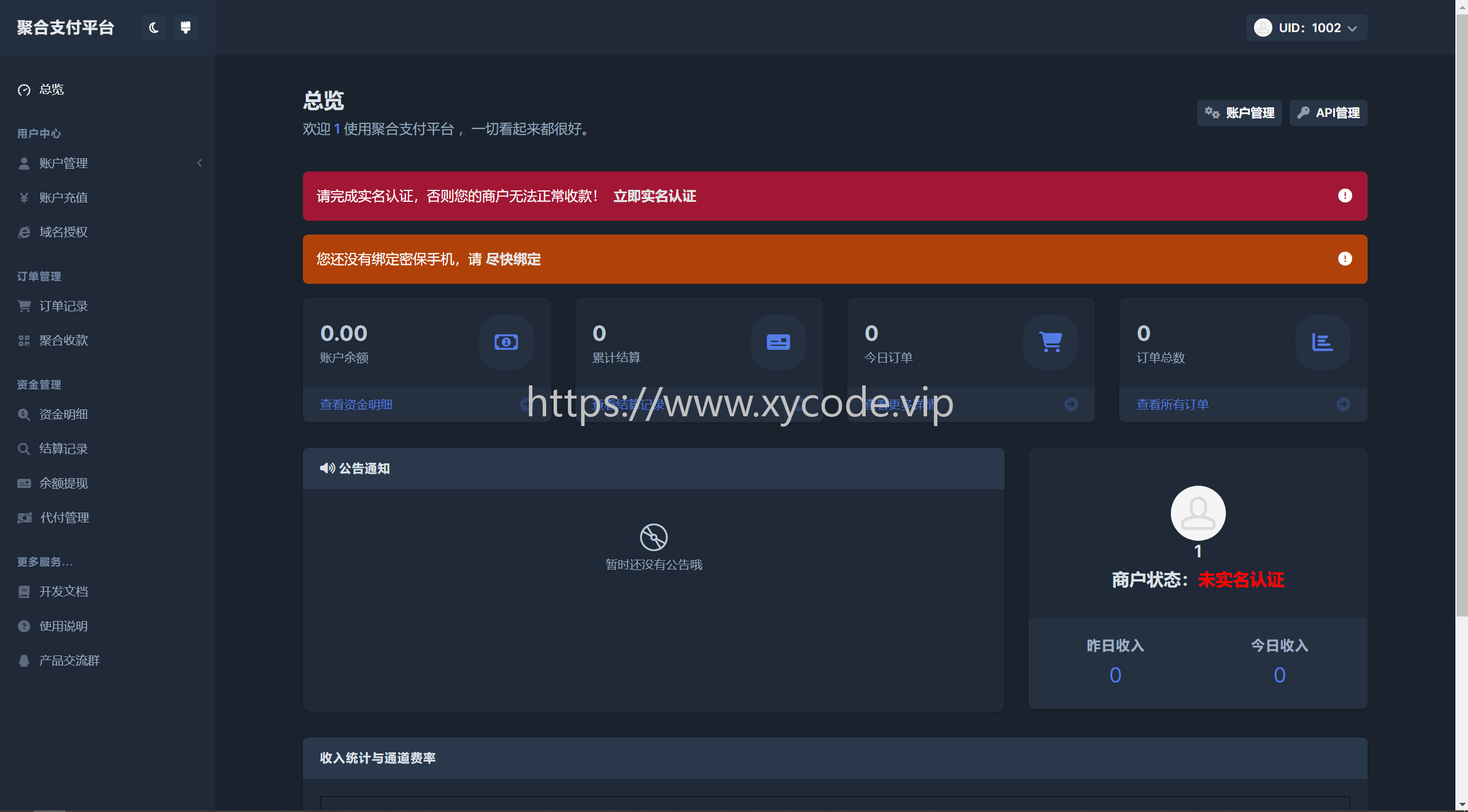Click the chart icon in 订单总数 card

click(x=1322, y=342)
